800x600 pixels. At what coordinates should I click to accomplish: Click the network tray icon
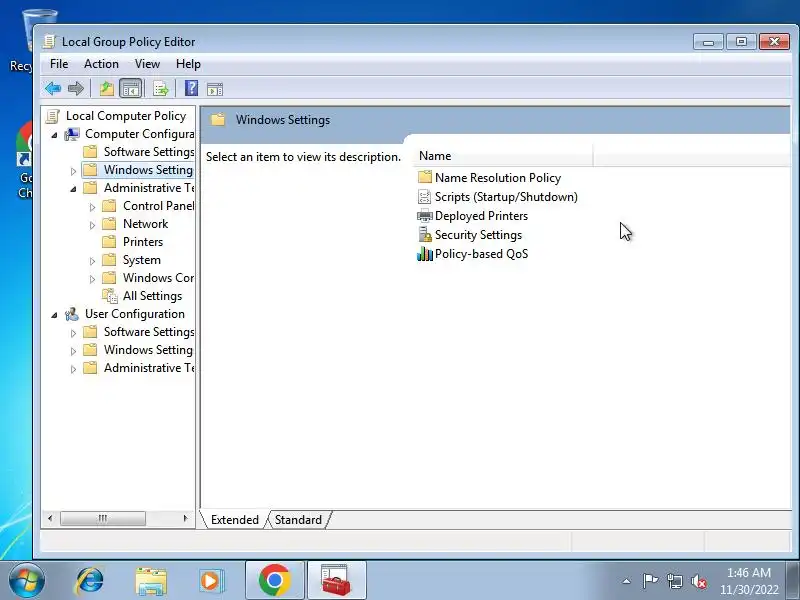click(x=674, y=581)
